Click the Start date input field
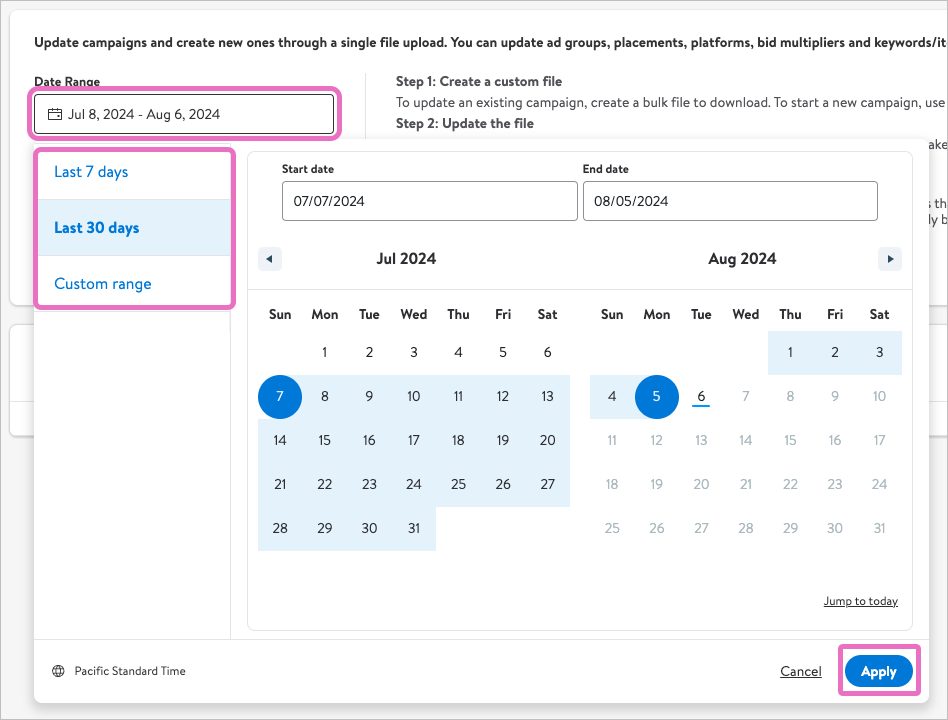948x720 pixels. tap(429, 201)
